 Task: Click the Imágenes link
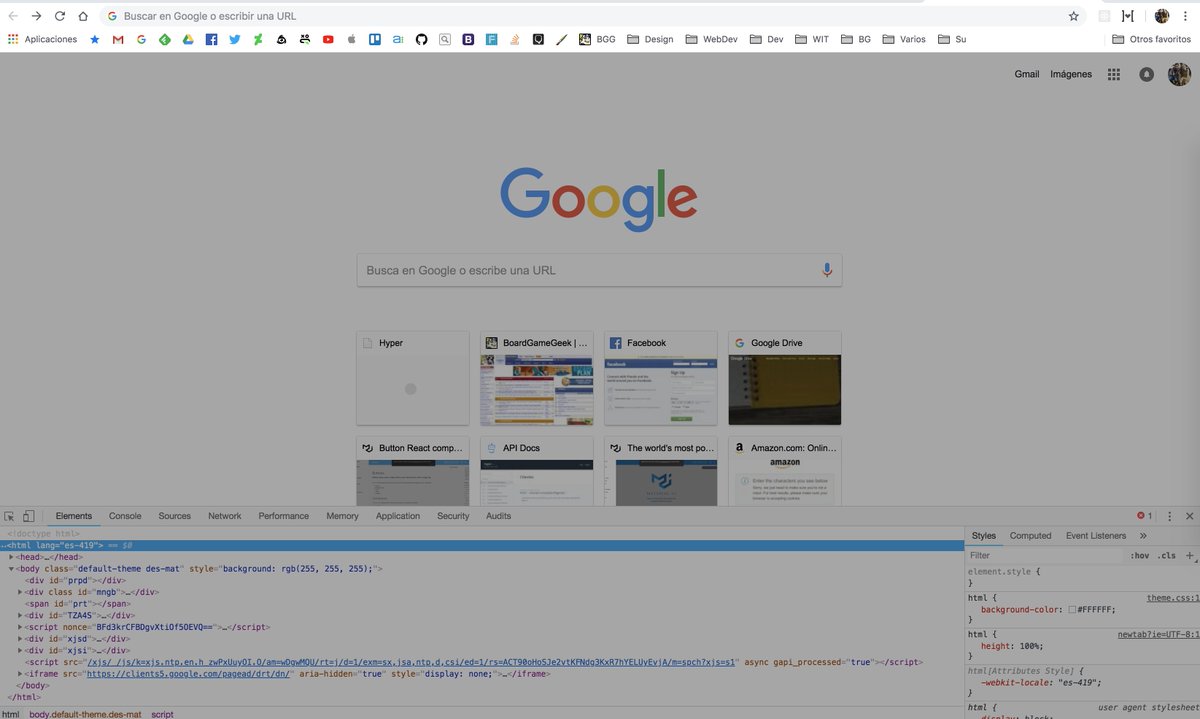pos(1071,74)
